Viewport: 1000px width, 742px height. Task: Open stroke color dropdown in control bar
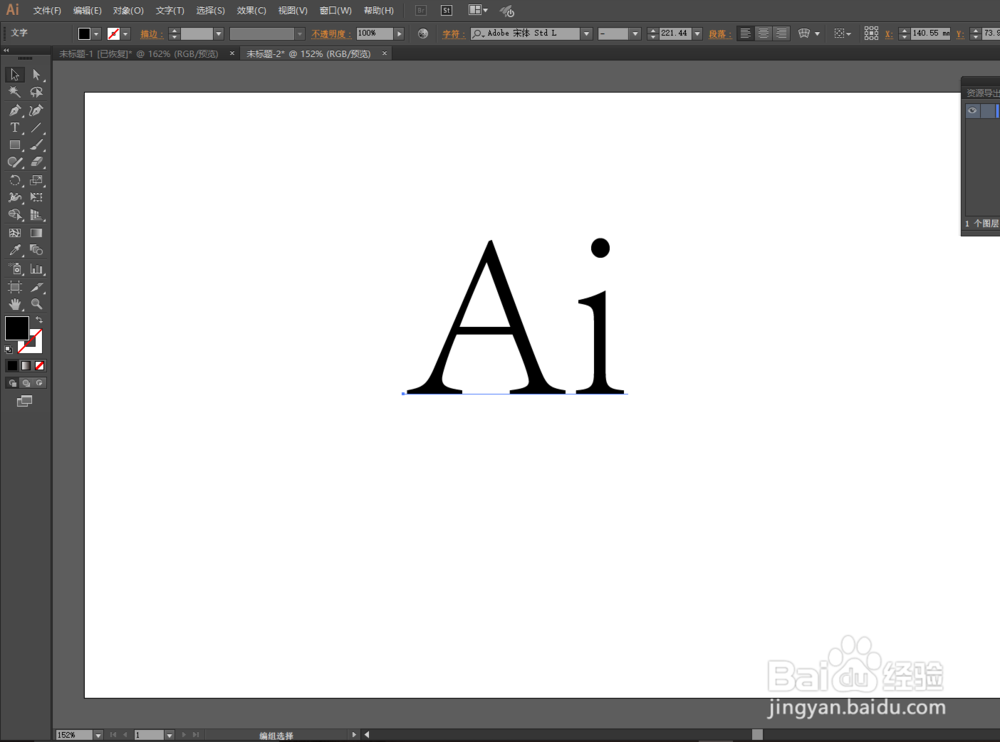click(126, 34)
